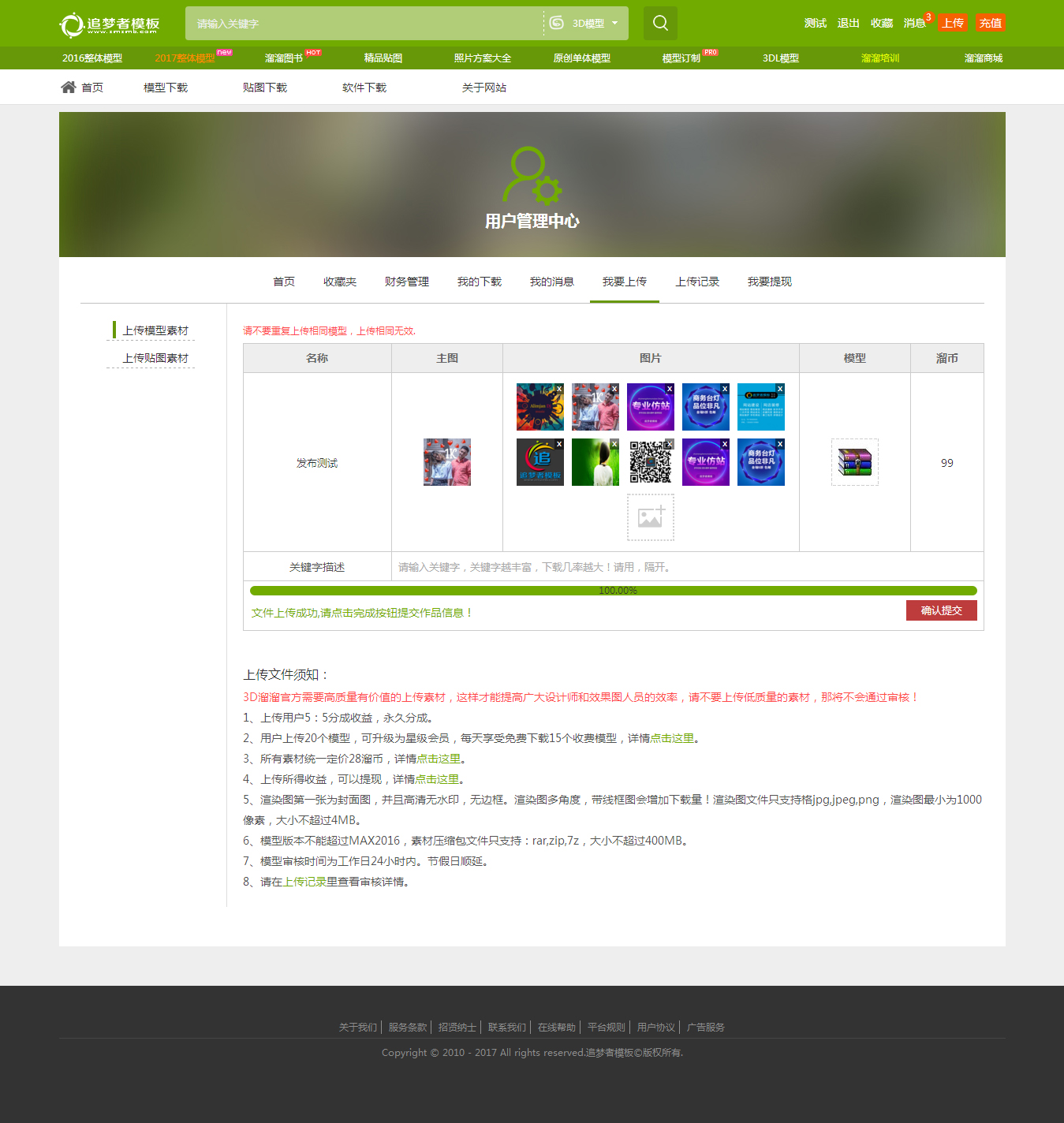Switch to the 上传记录 tab

click(696, 282)
